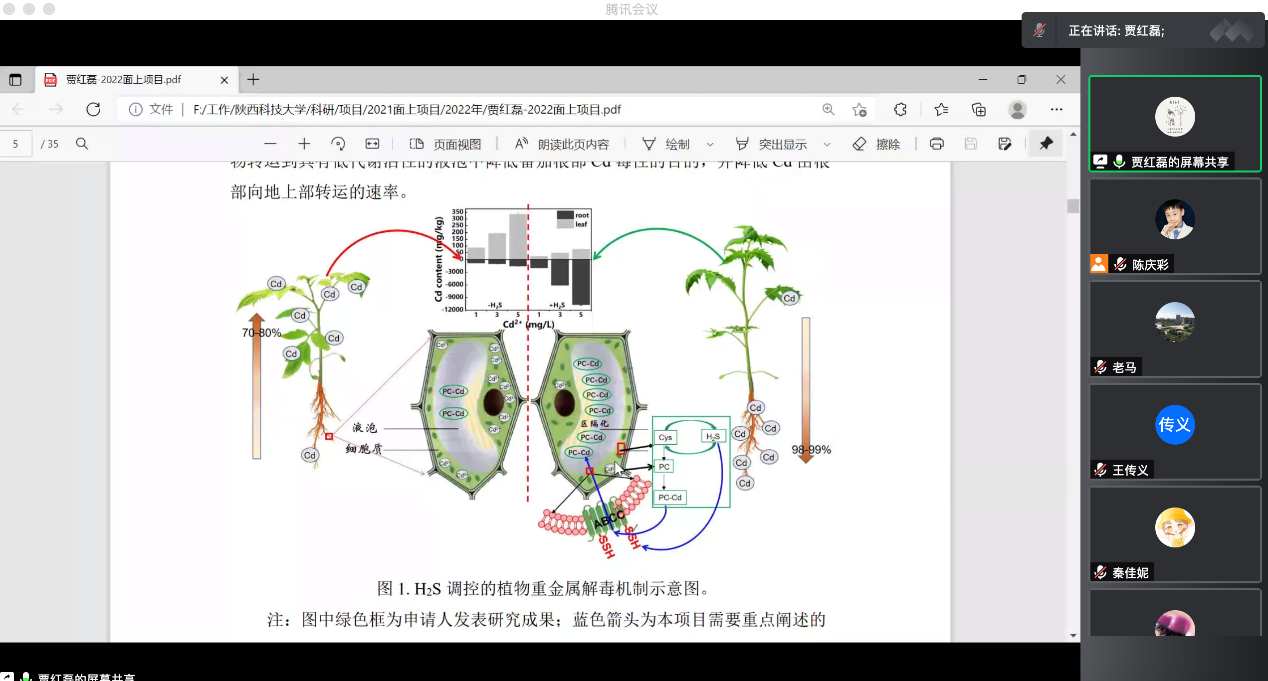Viewport: 1268px width, 681px height.
Task: Zoom out of the PDF page
Action: [x=270, y=144]
